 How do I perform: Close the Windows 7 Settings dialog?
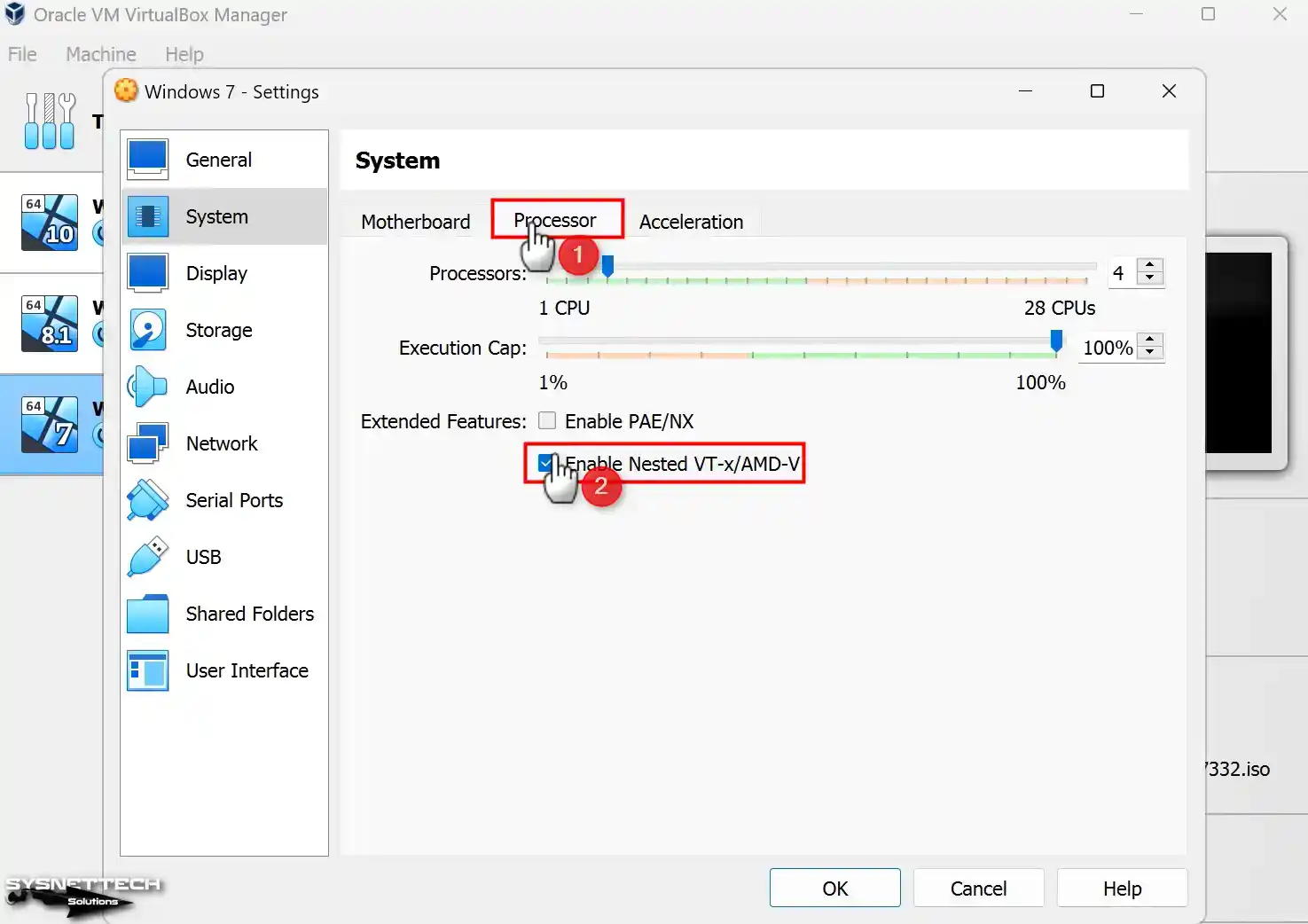click(1169, 91)
